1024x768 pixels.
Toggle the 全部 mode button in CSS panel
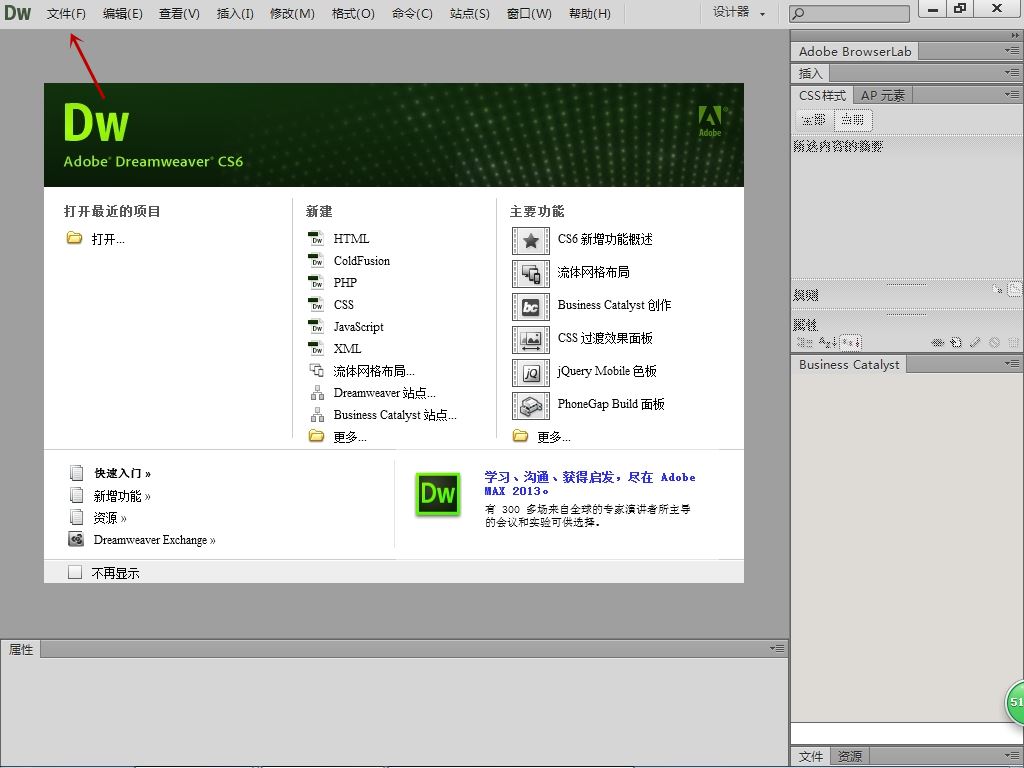tap(814, 120)
